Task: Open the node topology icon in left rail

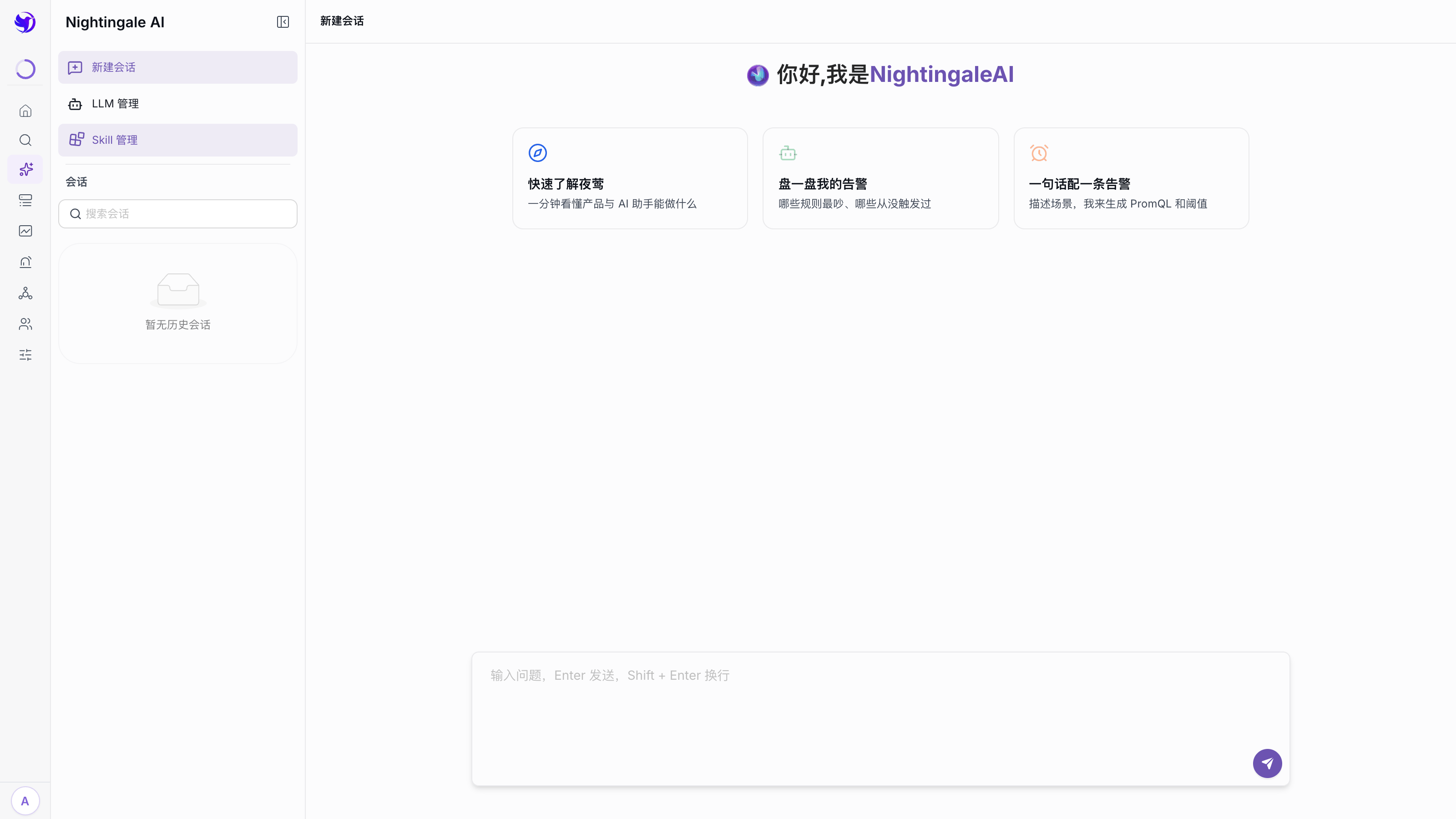Action: (25, 293)
